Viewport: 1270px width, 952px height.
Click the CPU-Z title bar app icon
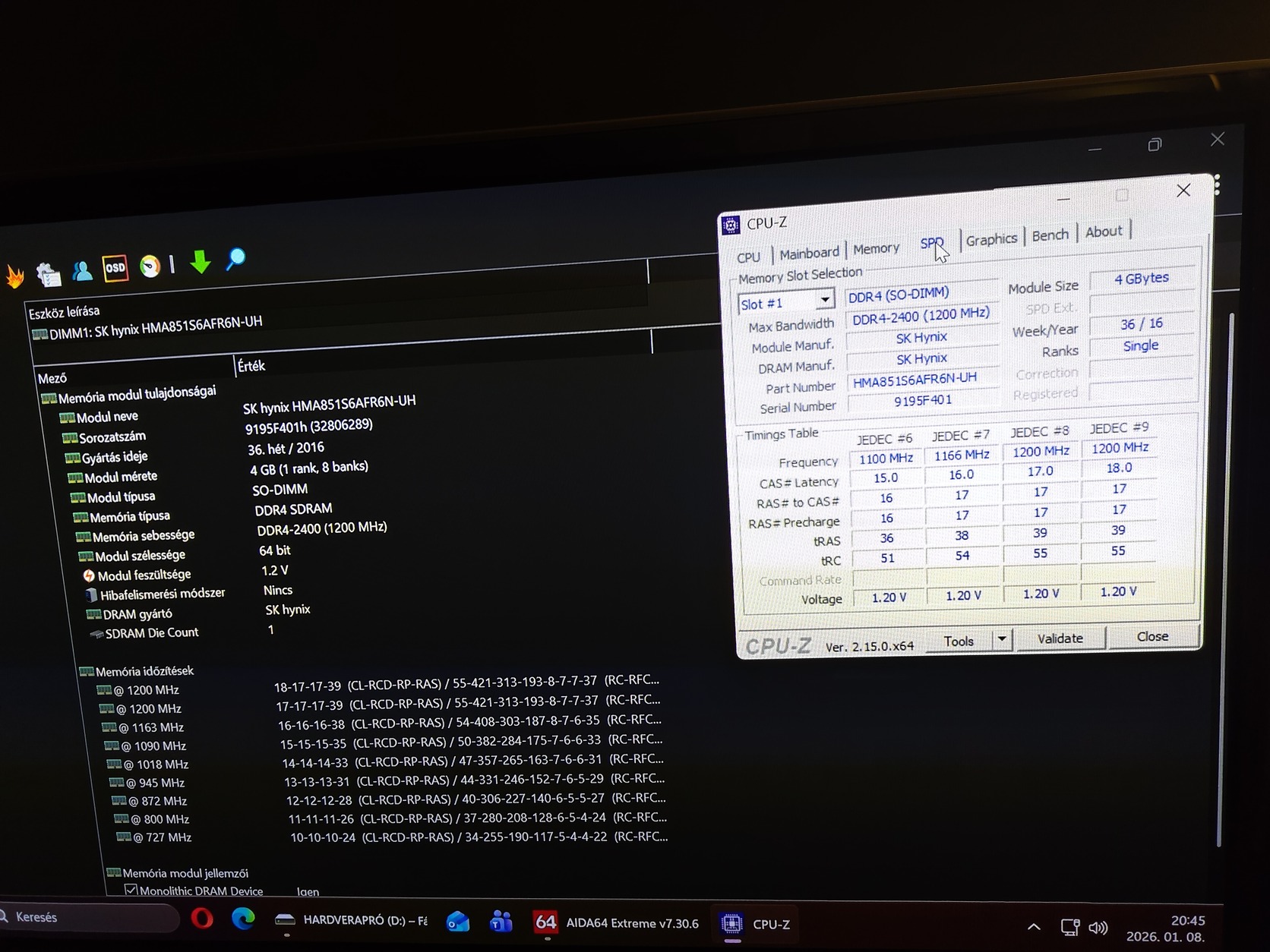[x=731, y=225]
